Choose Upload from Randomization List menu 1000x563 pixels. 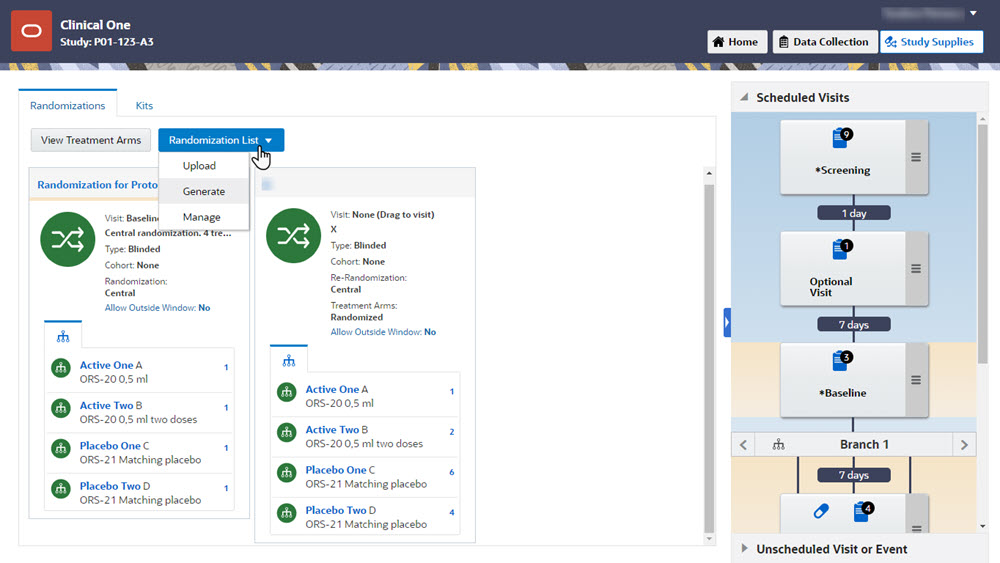click(x=204, y=165)
